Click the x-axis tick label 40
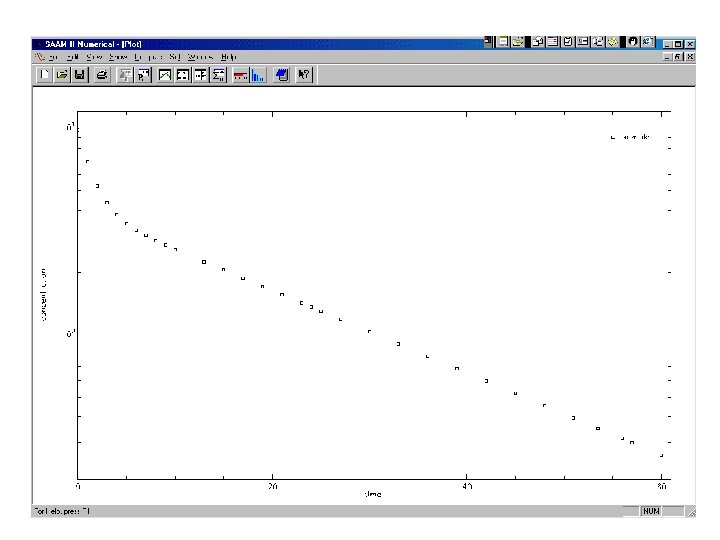Image resolution: width=720 pixels, height=540 pixels. pos(467,486)
